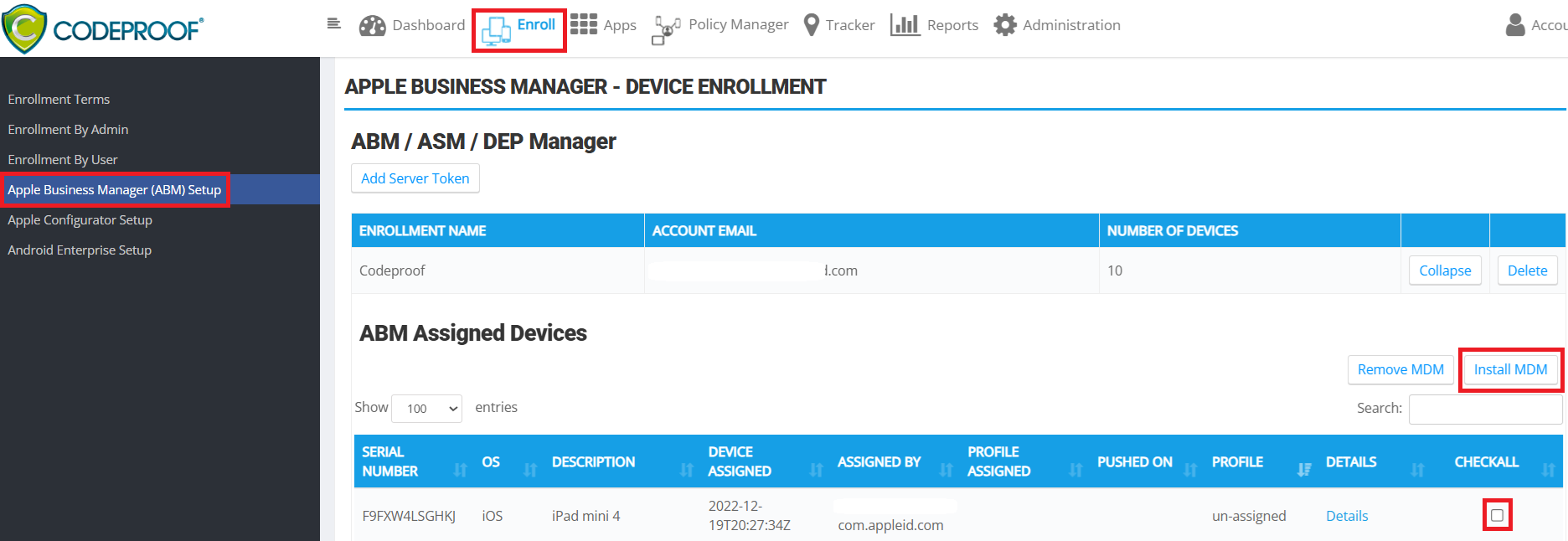
Task: Click the 2022-12-19T20:27:34Z date cell
Action: point(750,516)
